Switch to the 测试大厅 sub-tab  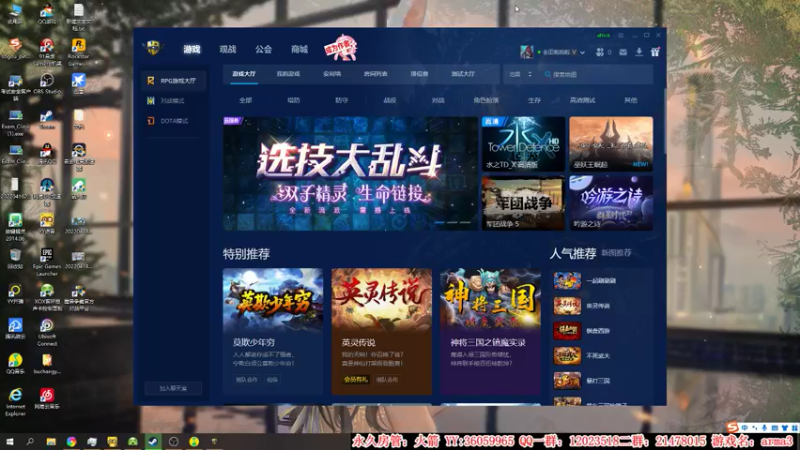(x=463, y=74)
